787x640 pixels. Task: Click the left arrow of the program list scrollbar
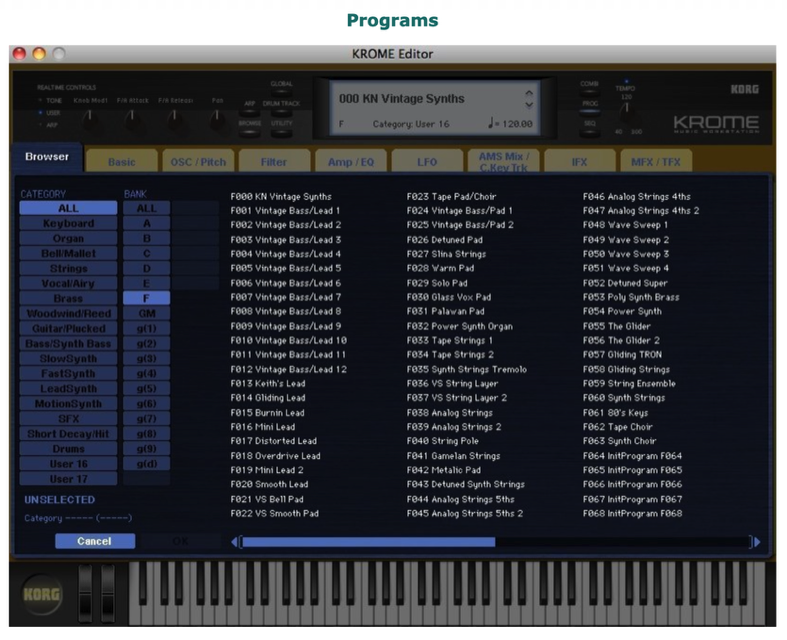tap(234, 542)
